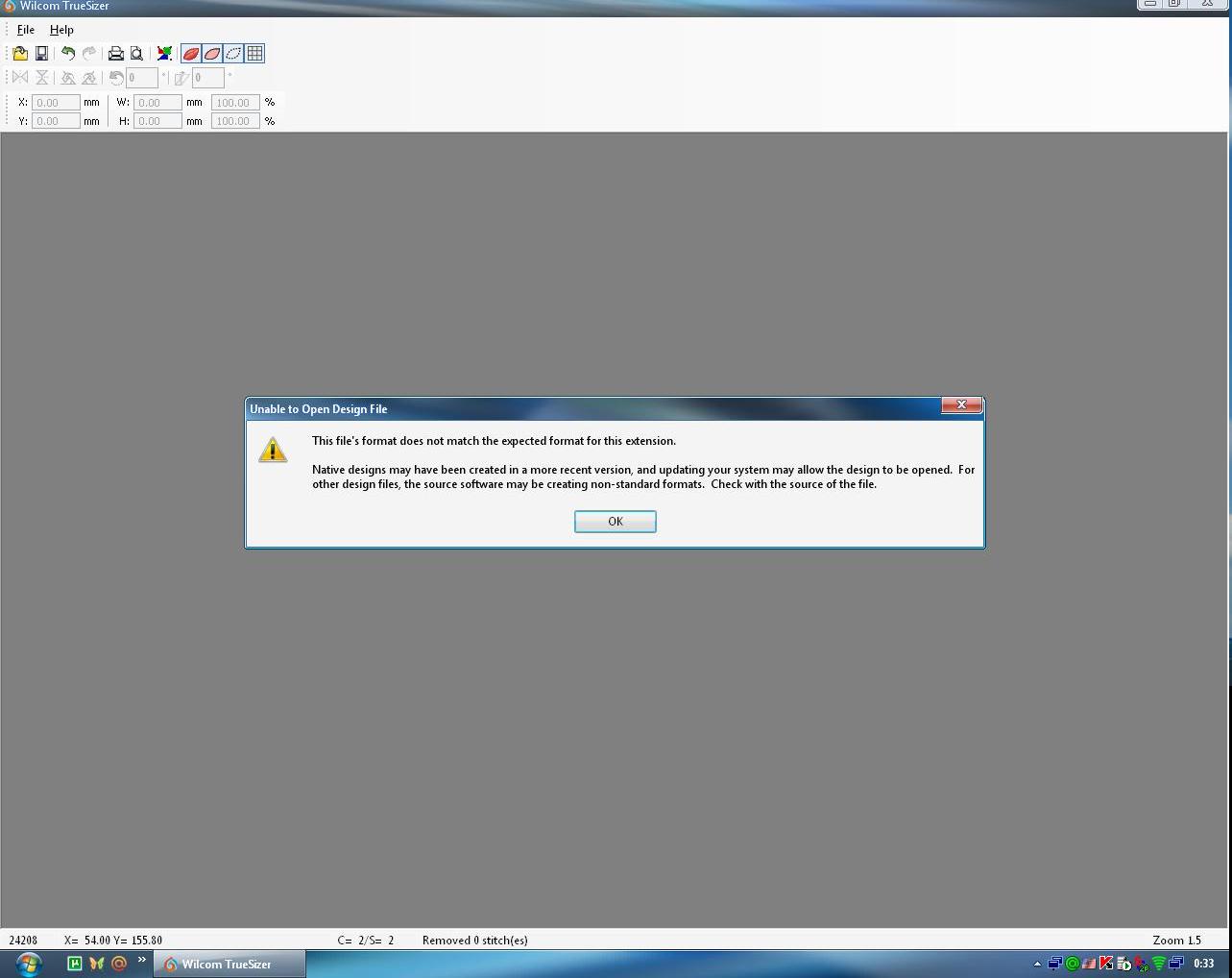
Task: Click the green Undo arrow
Action: point(68,54)
